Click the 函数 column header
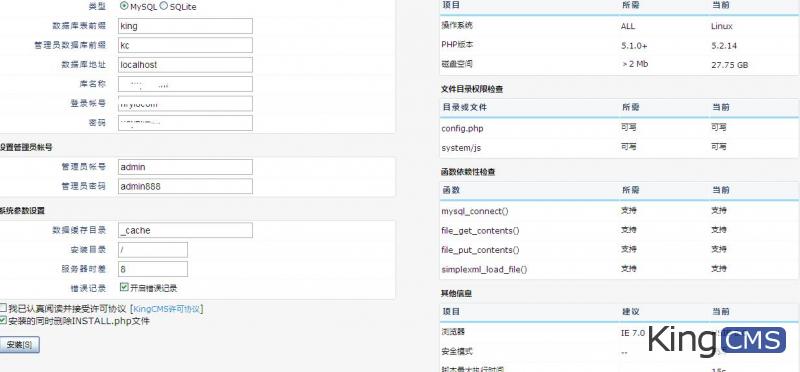 click(451, 190)
